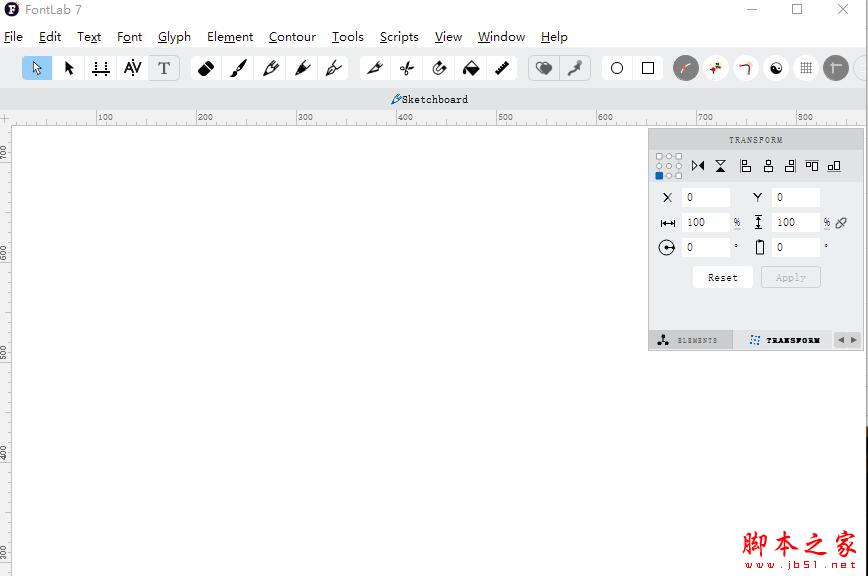Image resolution: width=868 pixels, height=576 pixels.
Task: Select the Knife tool
Action: coord(375,68)
